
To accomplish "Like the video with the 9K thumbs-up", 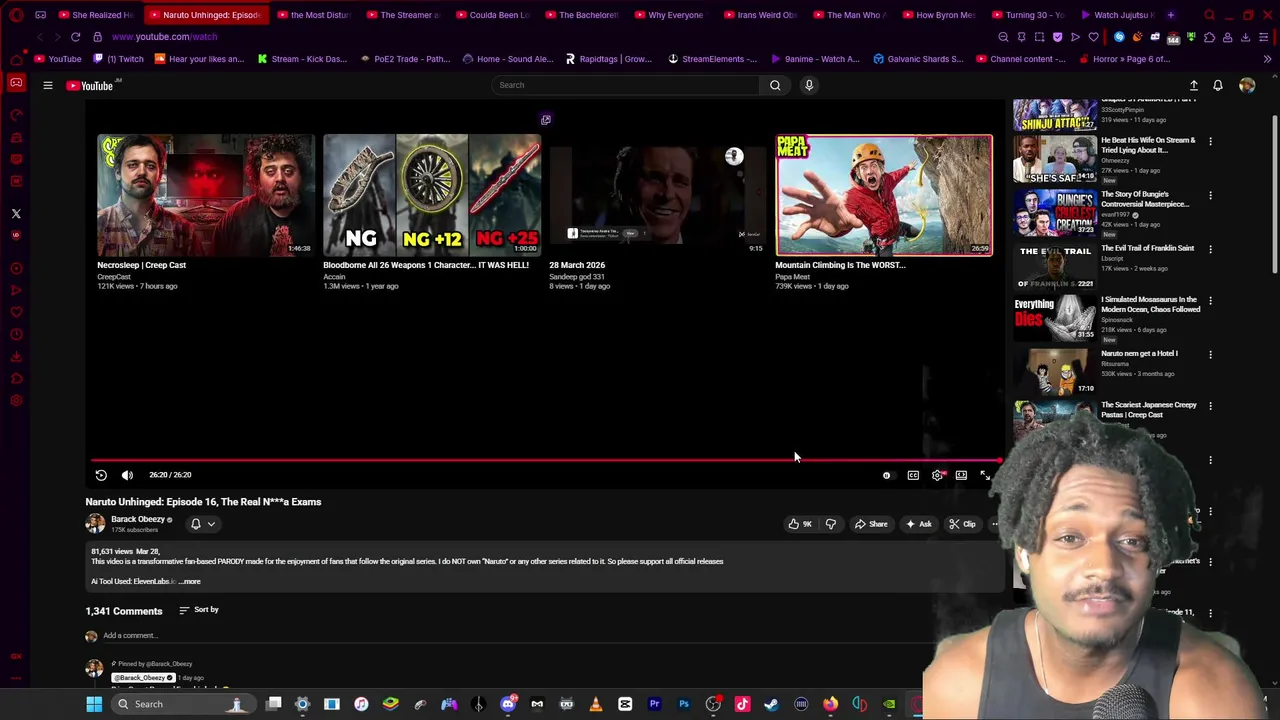I will pos(800,524).
